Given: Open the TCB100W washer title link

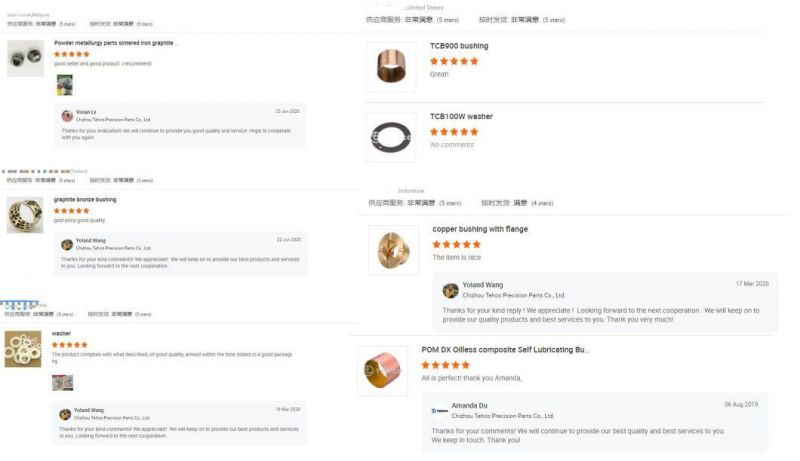Looking at the screenshot, I should coord(461,116).
